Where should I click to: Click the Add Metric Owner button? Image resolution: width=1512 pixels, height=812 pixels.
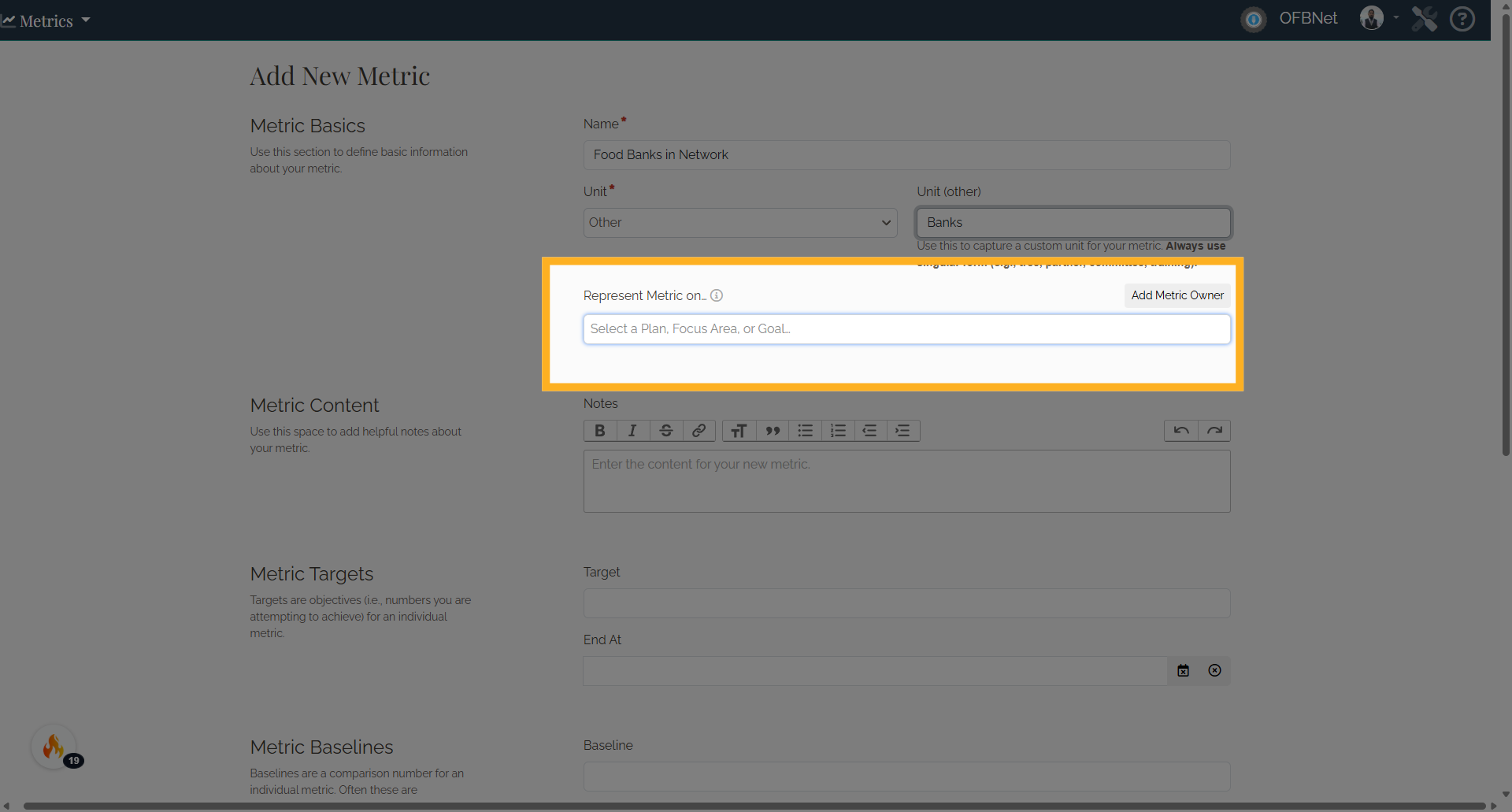[1177, 295]
